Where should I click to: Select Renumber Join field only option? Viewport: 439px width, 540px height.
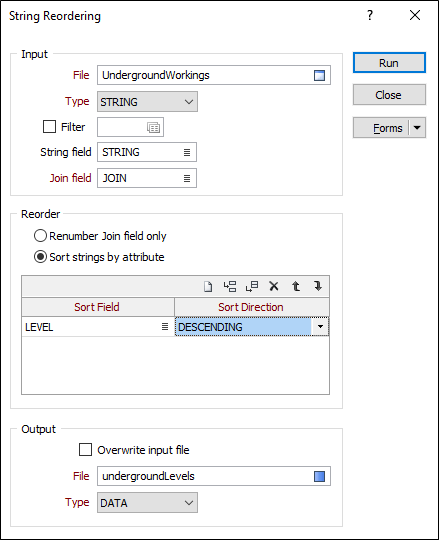(40, 236)
